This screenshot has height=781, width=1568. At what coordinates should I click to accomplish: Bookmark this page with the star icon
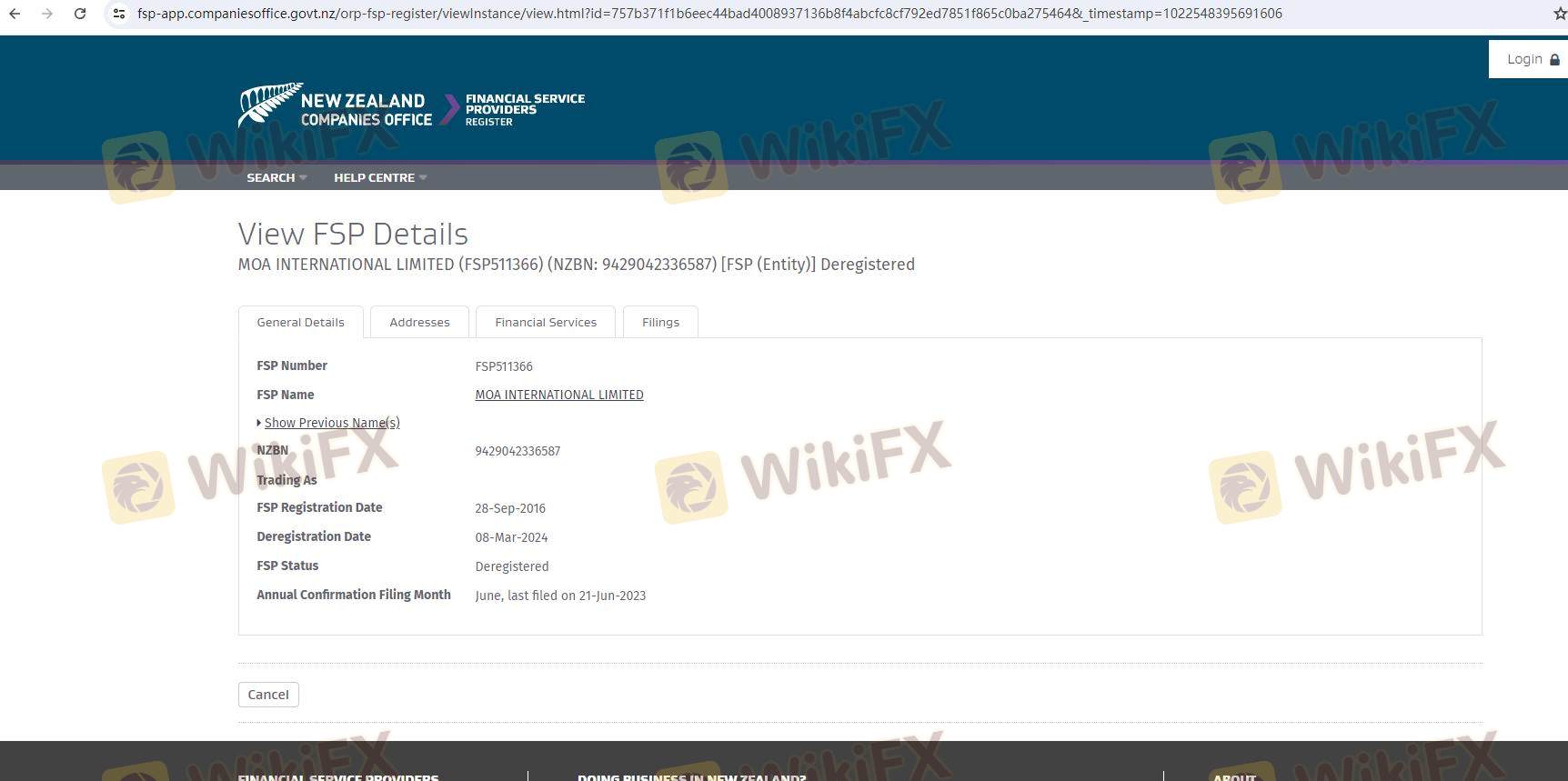[1560, 14]
